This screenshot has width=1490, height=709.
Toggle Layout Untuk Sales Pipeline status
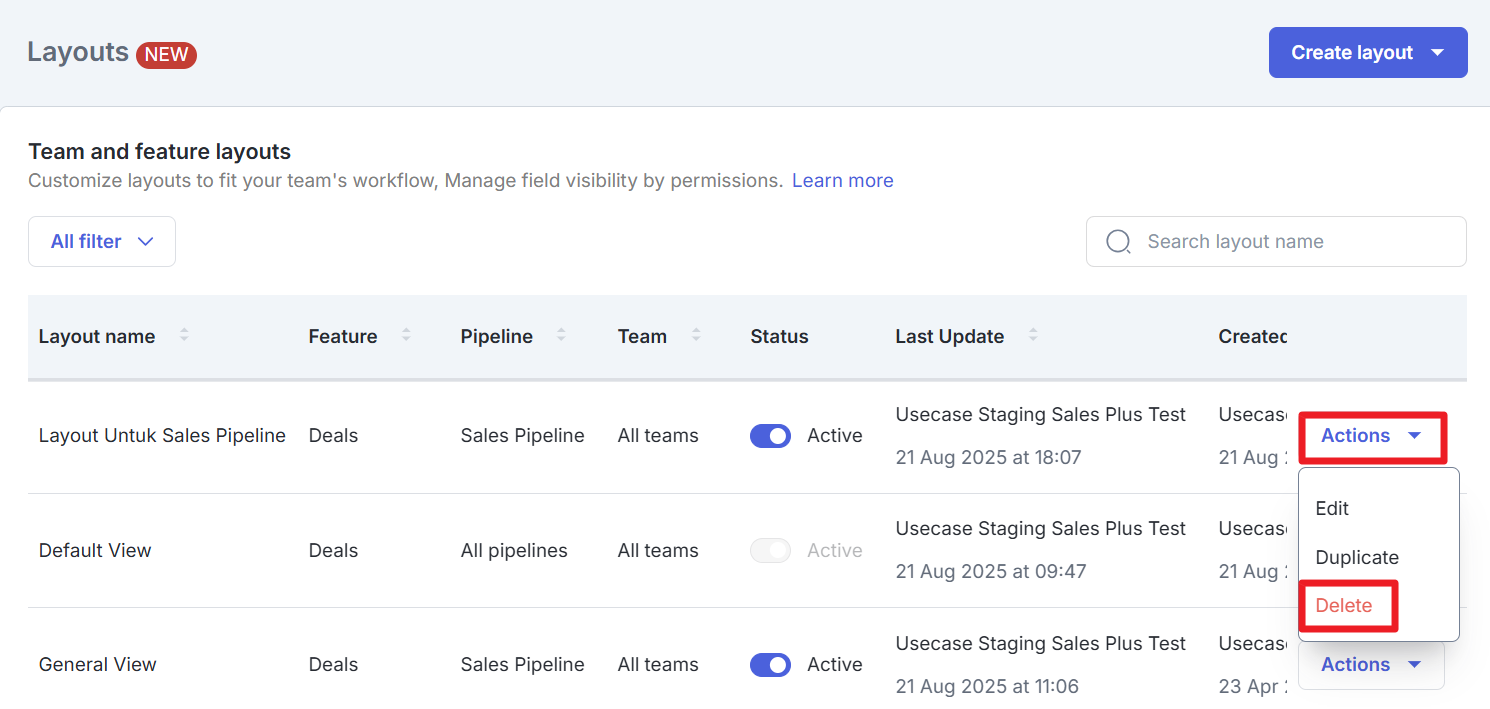770,436
